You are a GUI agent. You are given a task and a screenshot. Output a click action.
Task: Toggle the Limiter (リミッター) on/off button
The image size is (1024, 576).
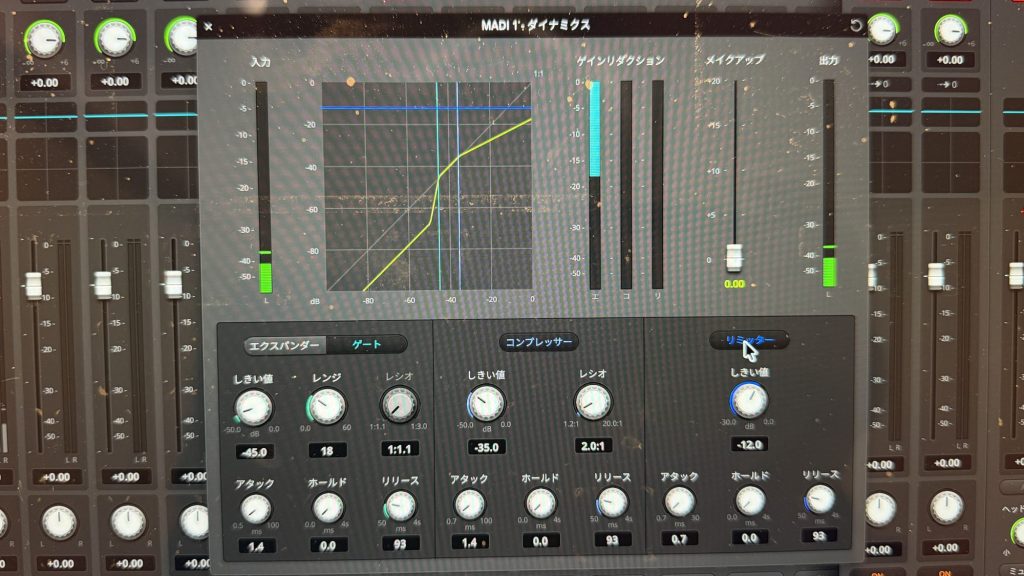749,341
